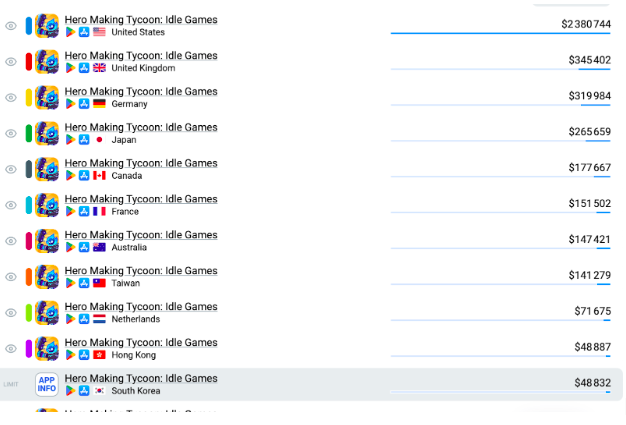The width and height of the screenshot is (626, 425).
Task: Toggle visibility eye for United States row
Action: pos(11,26)
